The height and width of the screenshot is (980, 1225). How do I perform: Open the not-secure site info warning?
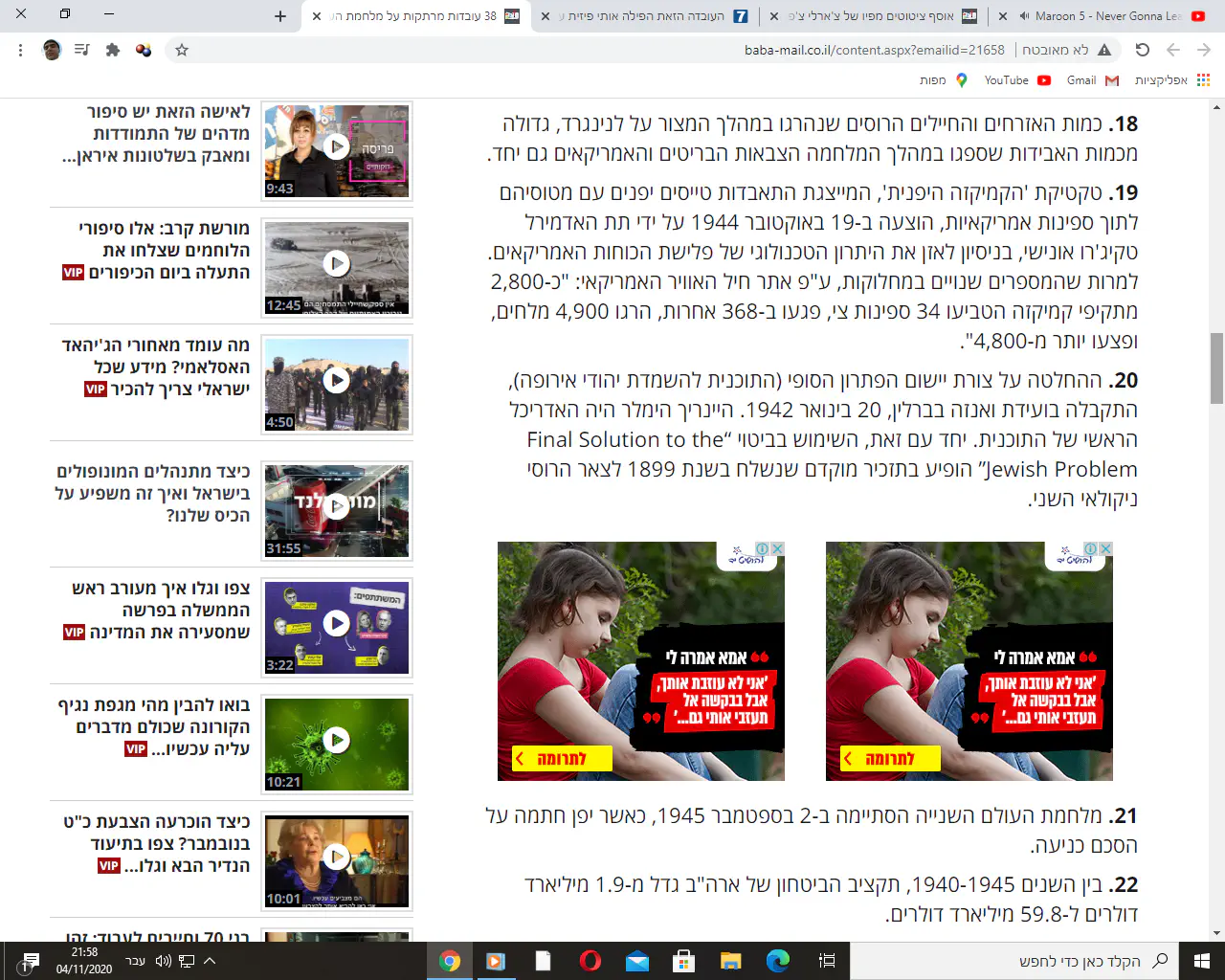point(1104,50)
